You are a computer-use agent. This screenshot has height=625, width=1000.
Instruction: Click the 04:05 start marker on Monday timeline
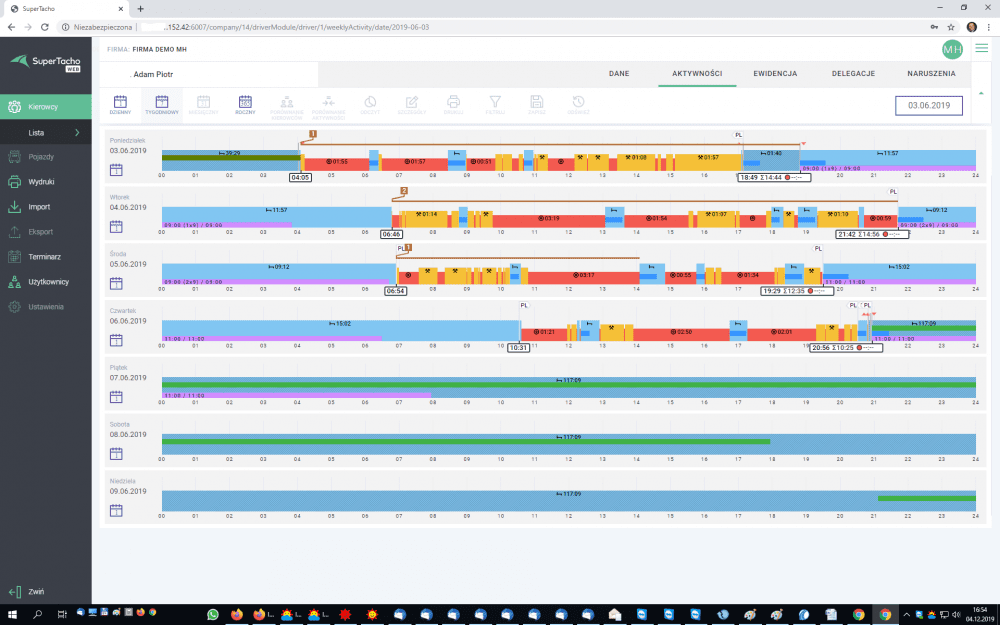click(x=300, y=177)
